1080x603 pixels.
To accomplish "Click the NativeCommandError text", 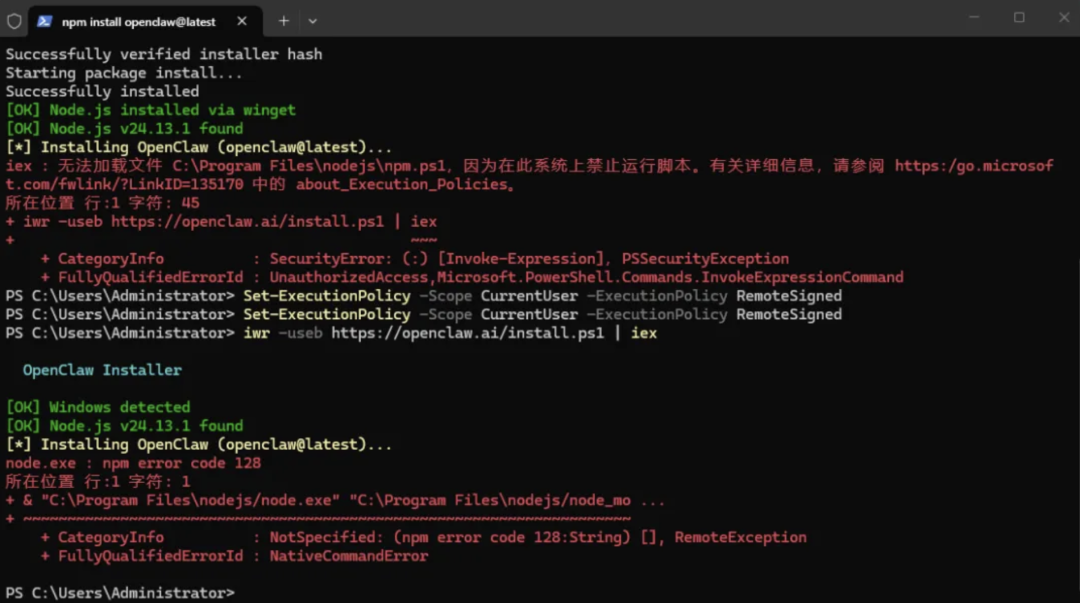I will pyautogui.click(x=348, y=556).
